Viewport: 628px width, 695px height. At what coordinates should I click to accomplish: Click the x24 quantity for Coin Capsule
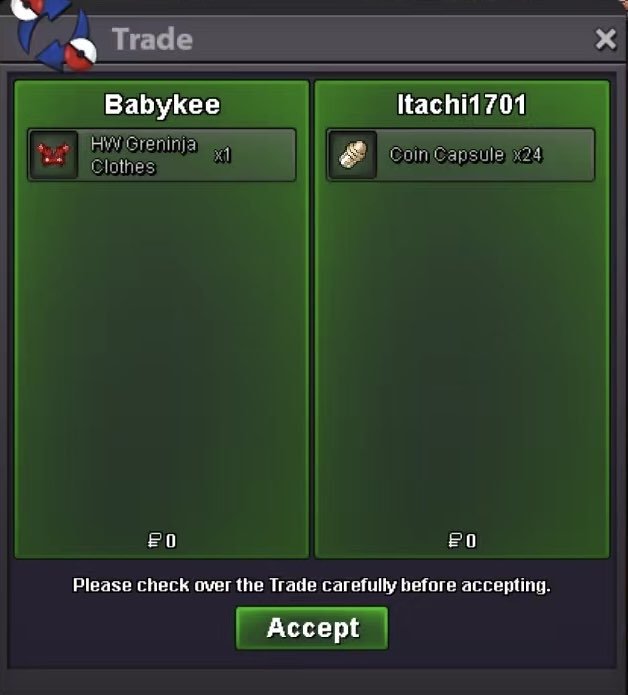pos(527,155)
